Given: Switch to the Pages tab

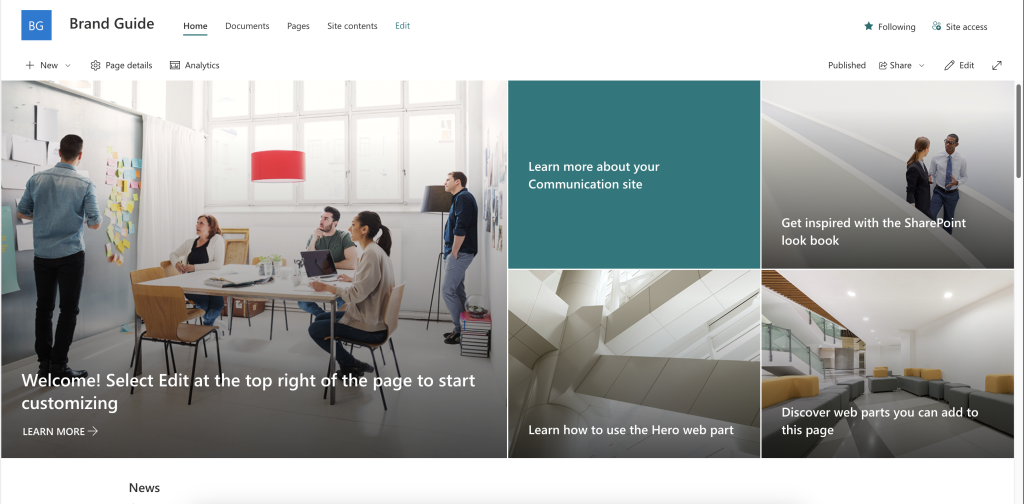Looking at the screenshot, I should click(298, 26).
